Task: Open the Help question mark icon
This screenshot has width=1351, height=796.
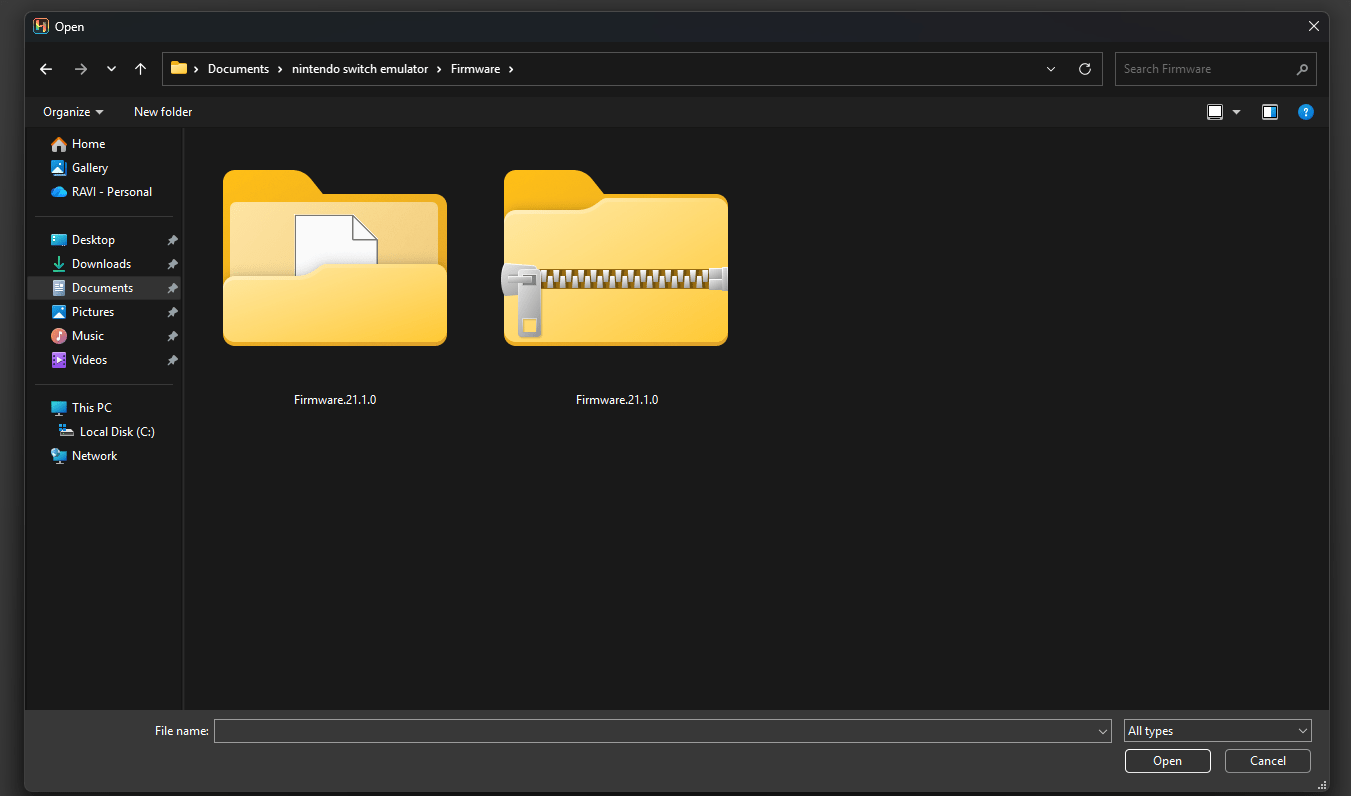Action: (x=1306, y=111)
